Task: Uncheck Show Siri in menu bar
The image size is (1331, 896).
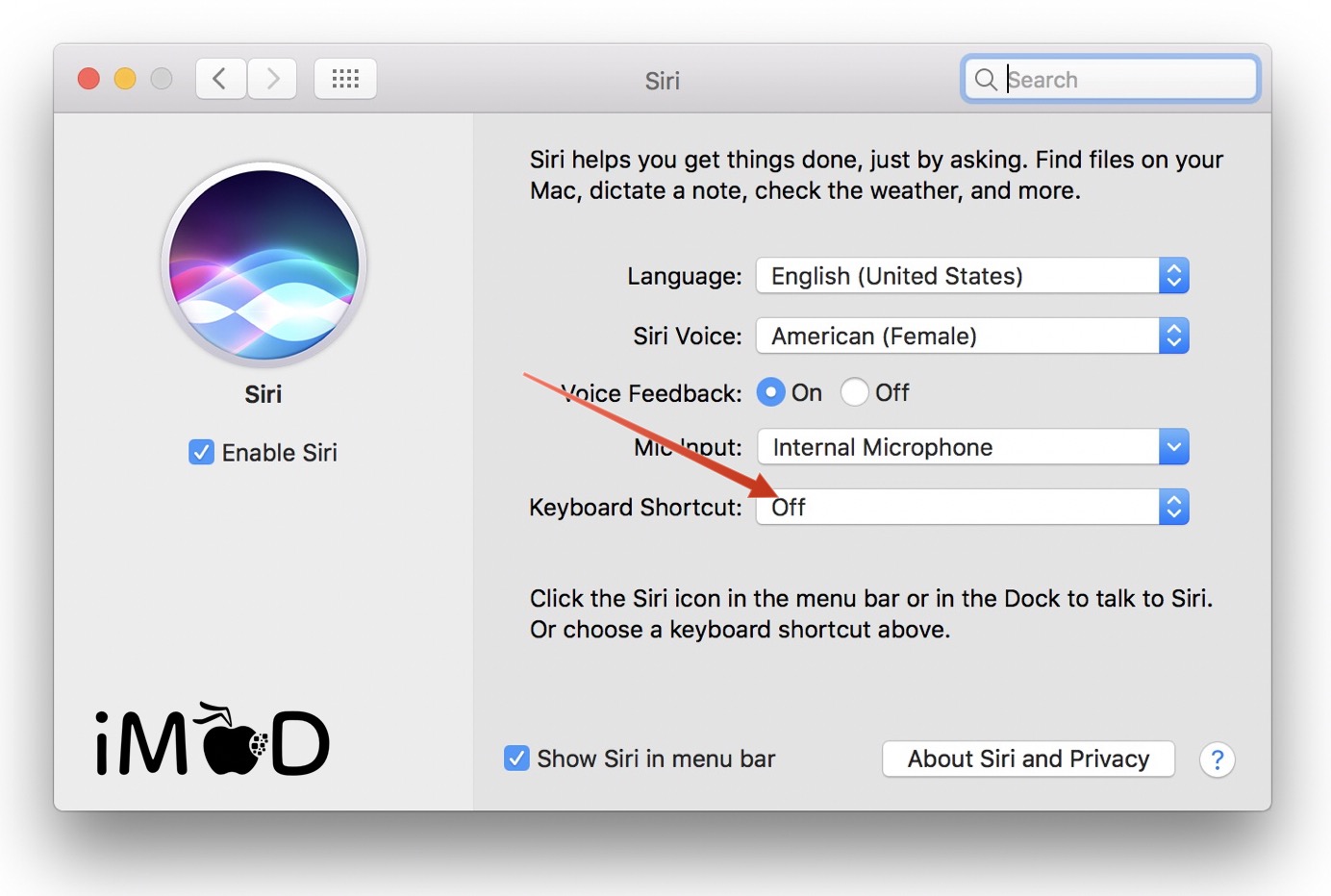Action: click(x=516, y=758)
